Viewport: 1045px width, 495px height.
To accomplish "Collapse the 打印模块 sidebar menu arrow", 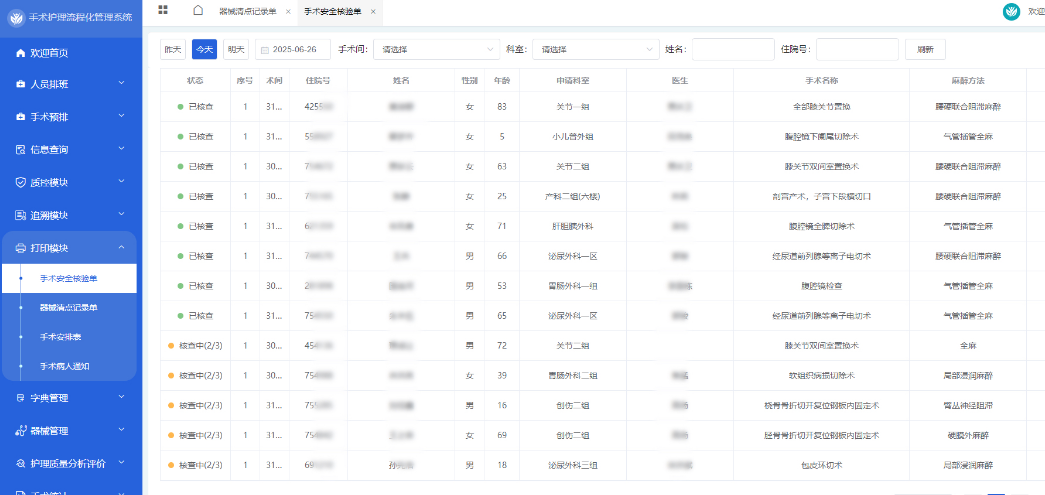I will [x=121, y=247].
